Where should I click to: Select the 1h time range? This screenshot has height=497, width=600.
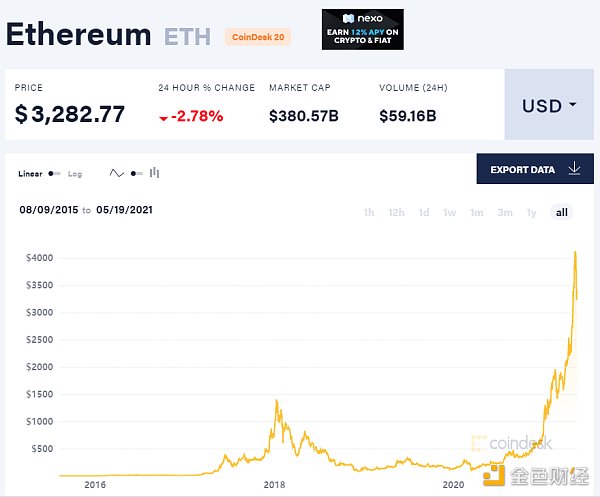[369, 212]
